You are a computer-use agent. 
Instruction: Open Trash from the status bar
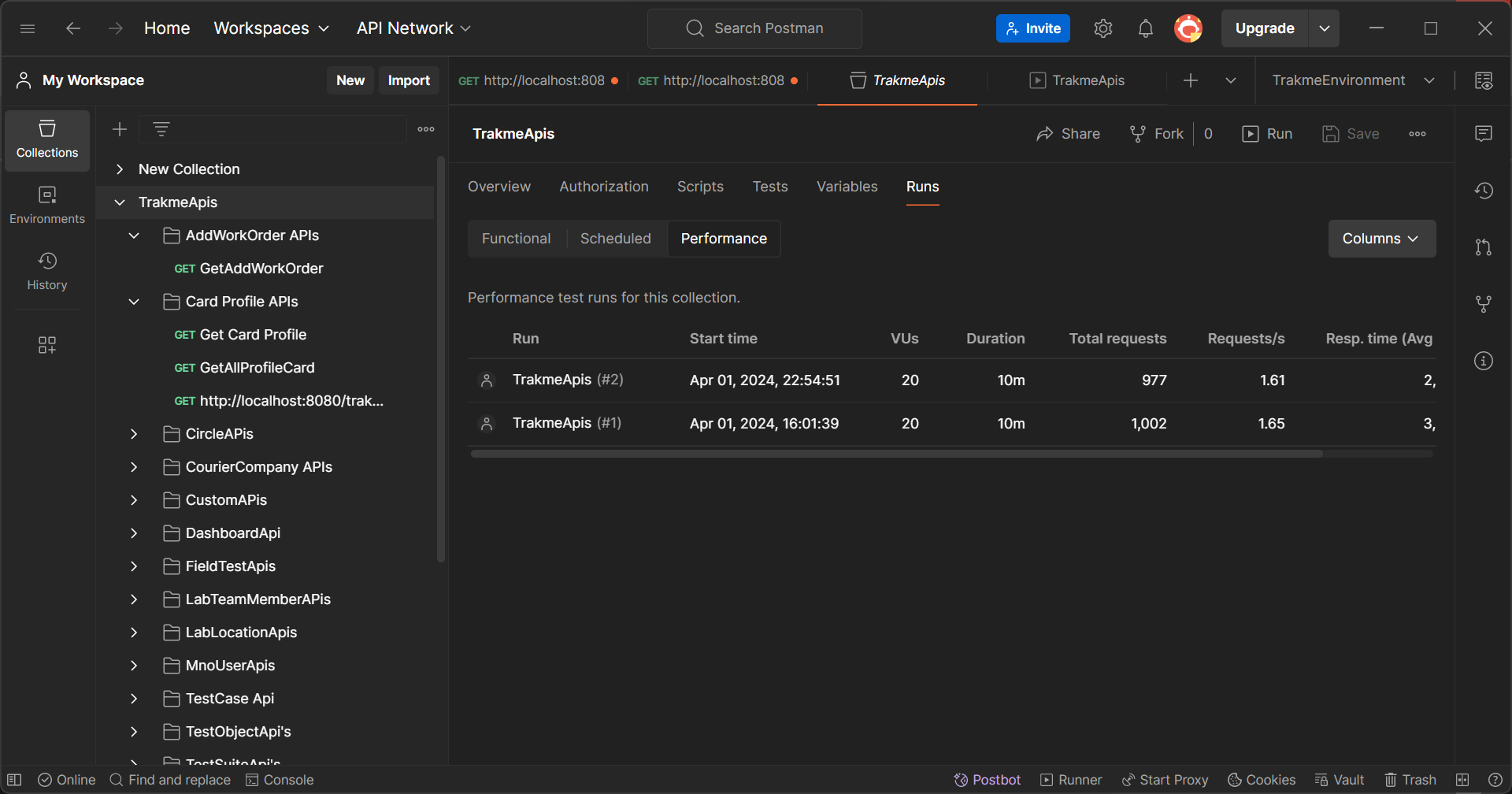click(x=1410, y=780)
